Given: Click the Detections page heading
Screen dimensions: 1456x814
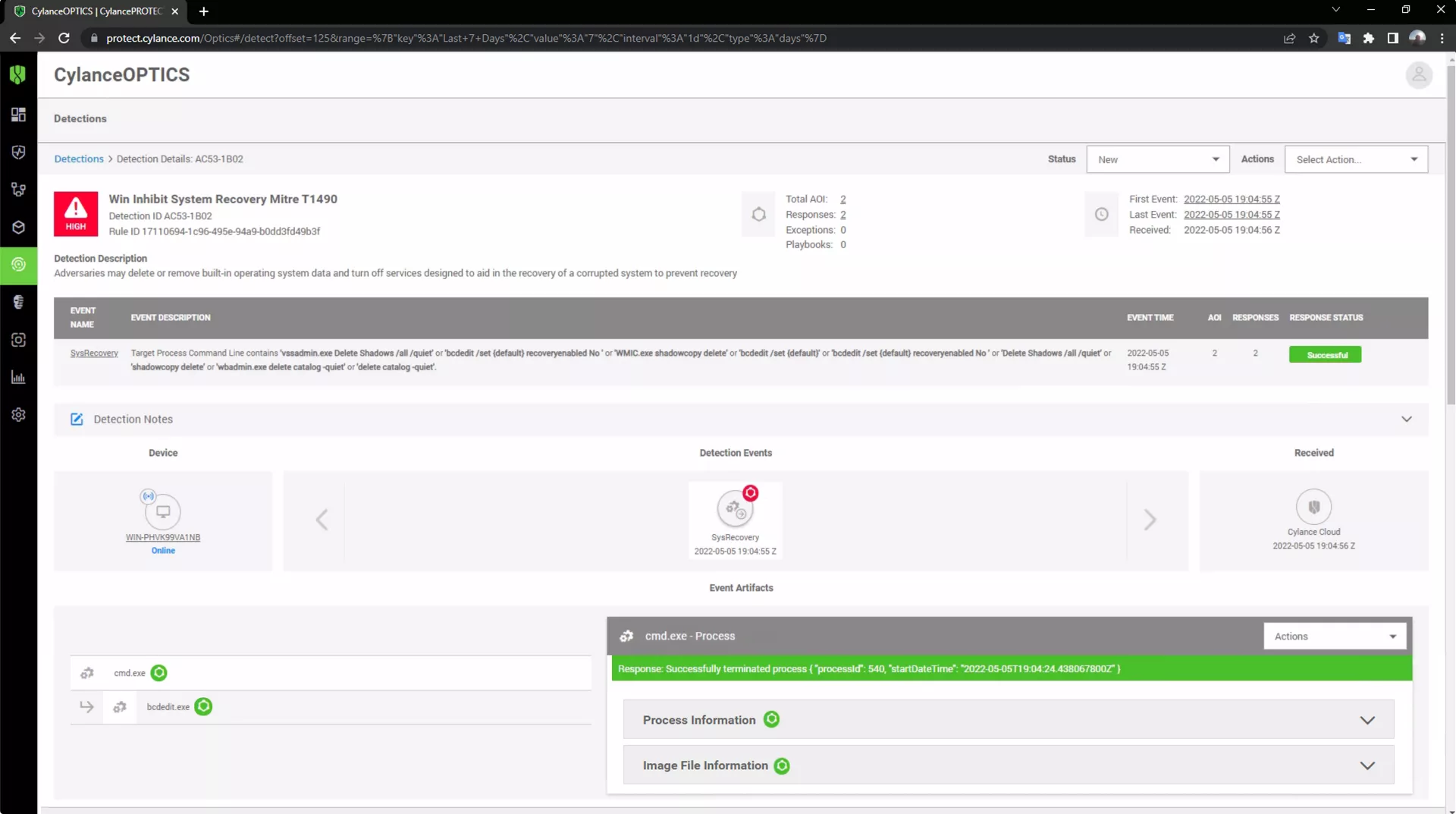Looking at the screenshot, I should tap(80, 119).
